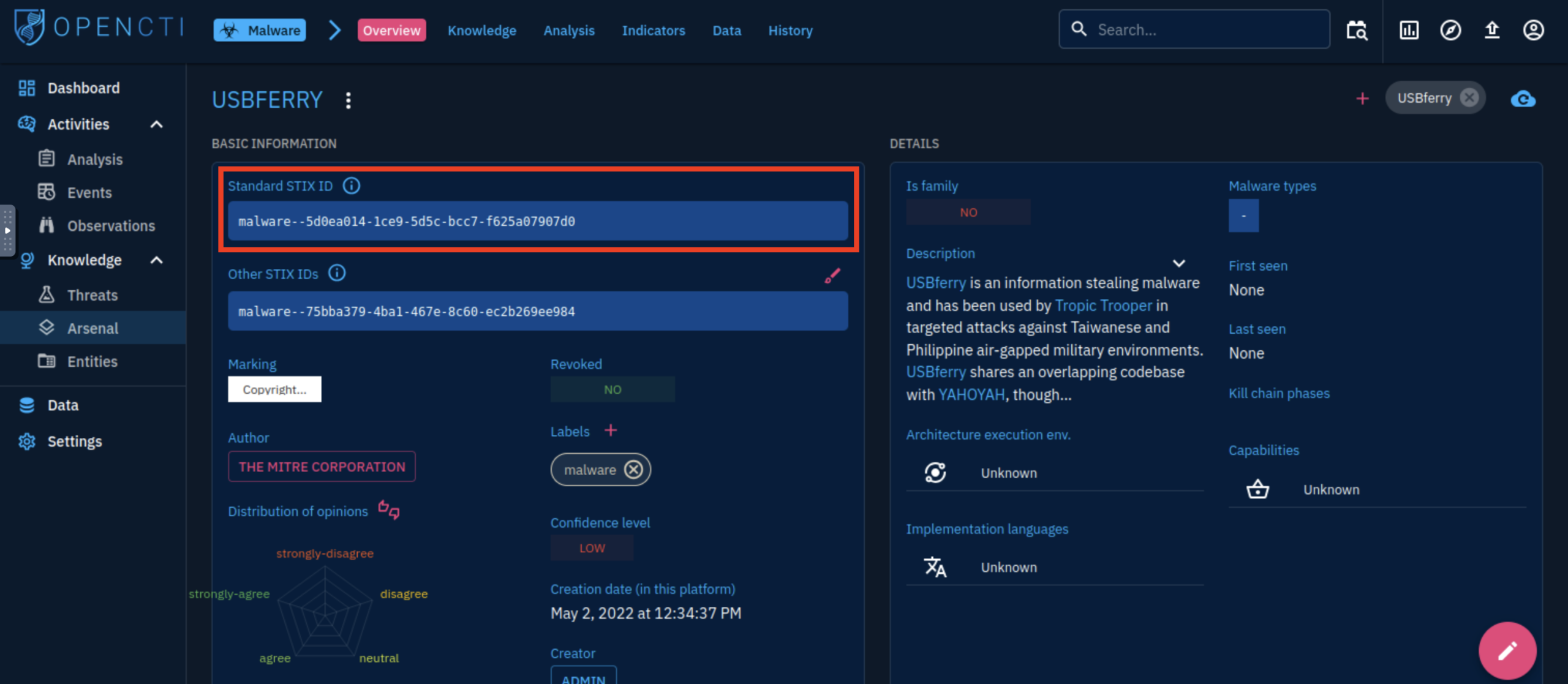The width and height of the screenshot is (1568, 684).
Task: Open advanced bulk search icon
Action: click(1357, 30)
